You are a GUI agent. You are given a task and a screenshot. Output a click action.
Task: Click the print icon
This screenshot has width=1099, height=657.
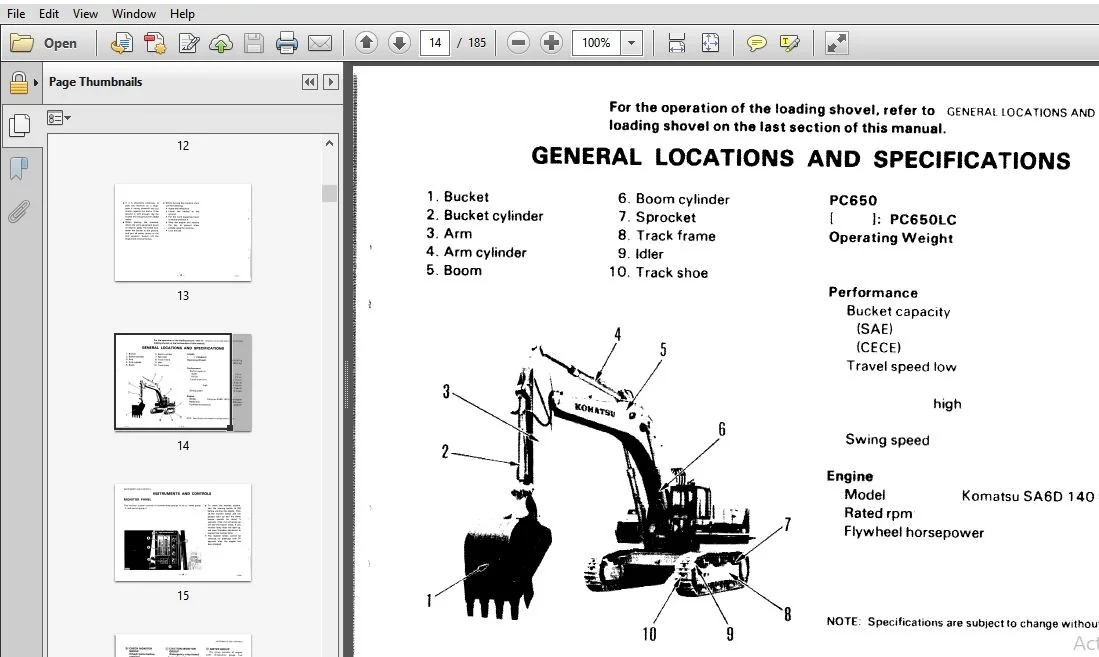point(287,43)
